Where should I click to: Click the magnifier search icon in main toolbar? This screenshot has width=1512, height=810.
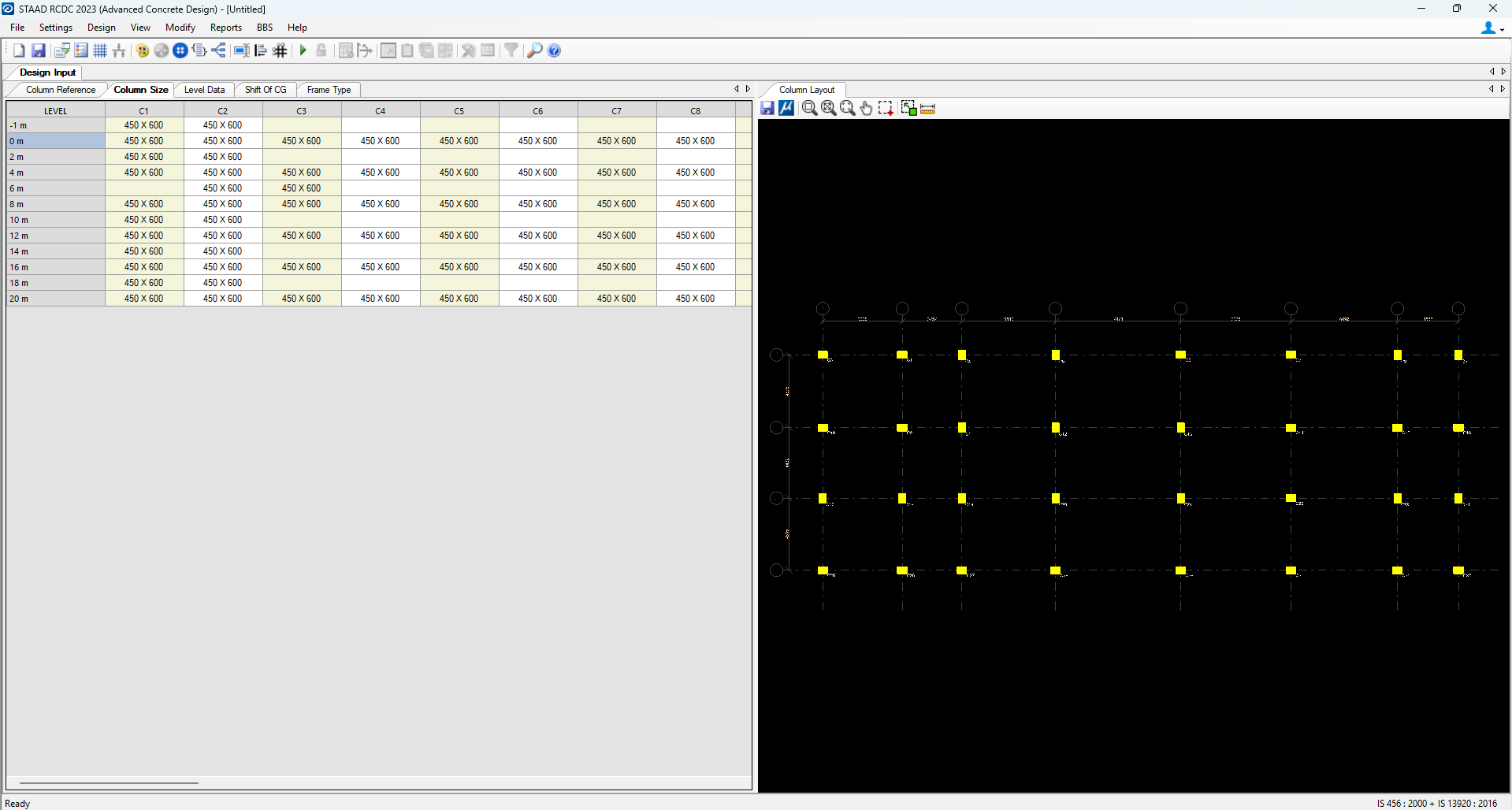[x=534, y=50]
